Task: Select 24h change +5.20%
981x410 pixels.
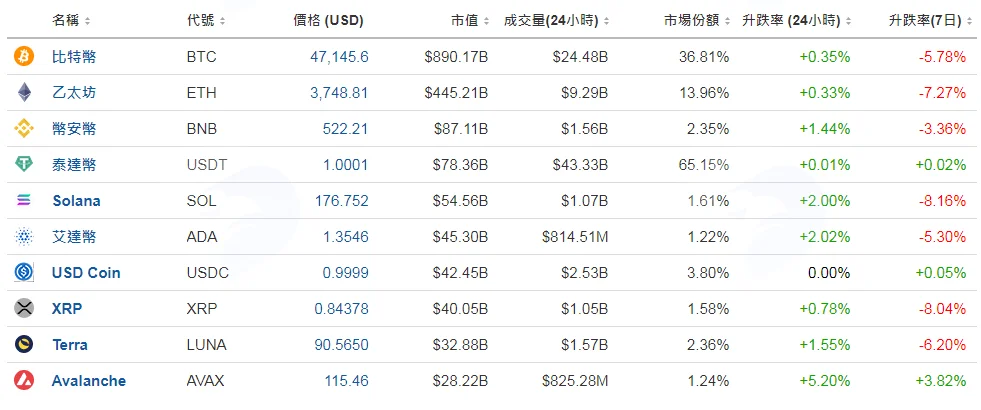Action: (825, 381)
